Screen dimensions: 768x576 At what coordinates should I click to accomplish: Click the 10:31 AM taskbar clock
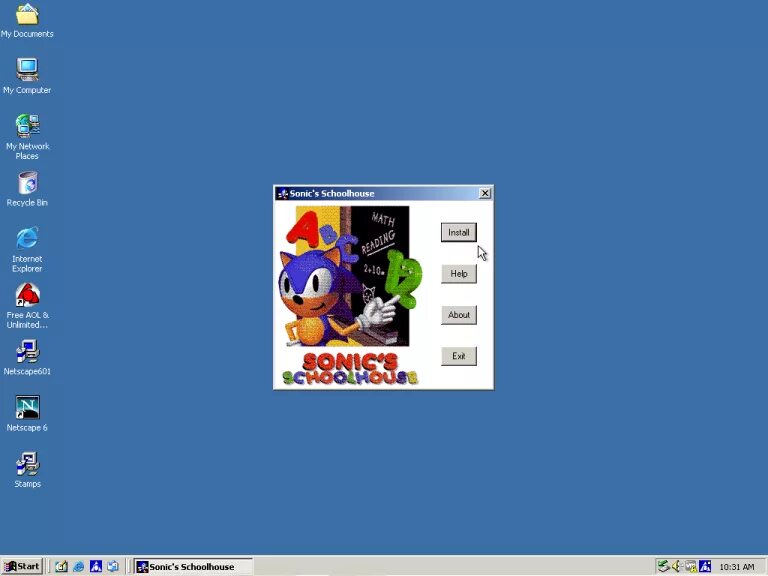point(737,567)
